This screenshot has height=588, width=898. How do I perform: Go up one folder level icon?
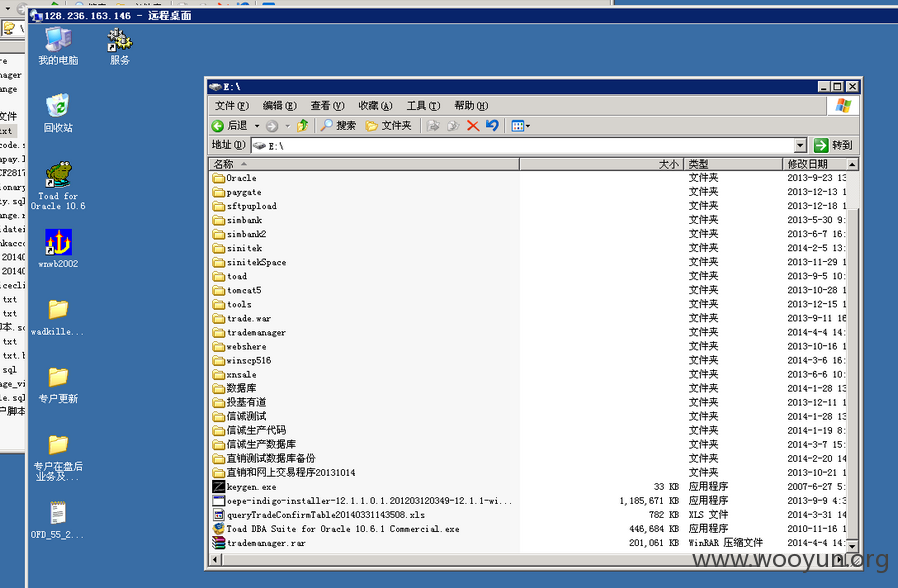[x=302, y=125]
